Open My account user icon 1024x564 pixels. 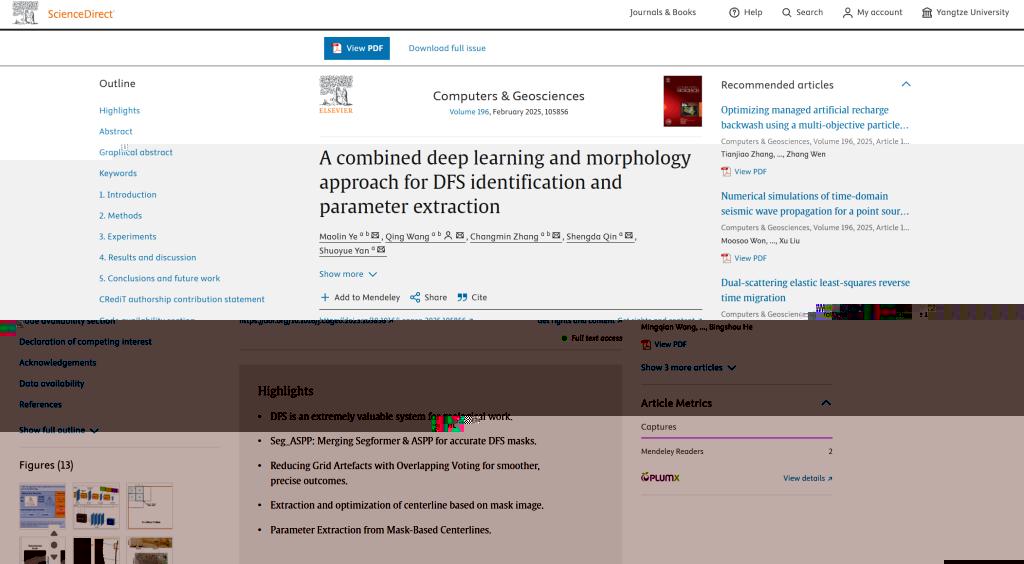847,13
